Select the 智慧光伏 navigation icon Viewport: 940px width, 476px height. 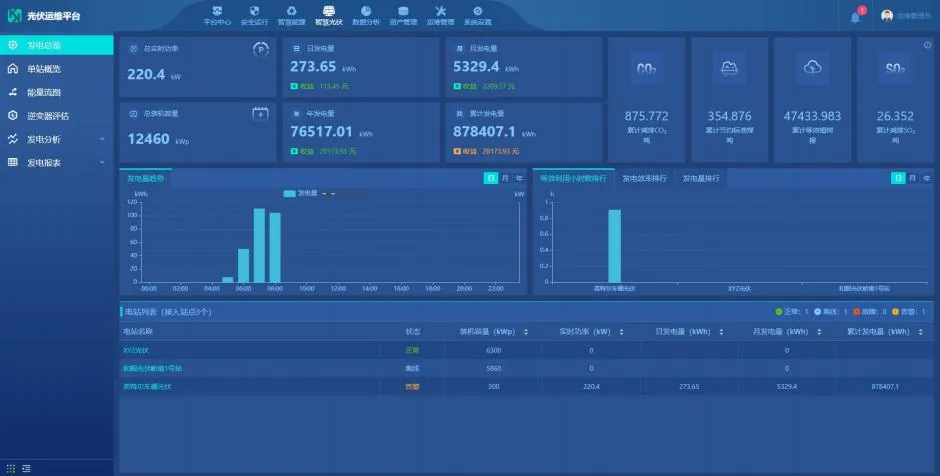(329, 11)
